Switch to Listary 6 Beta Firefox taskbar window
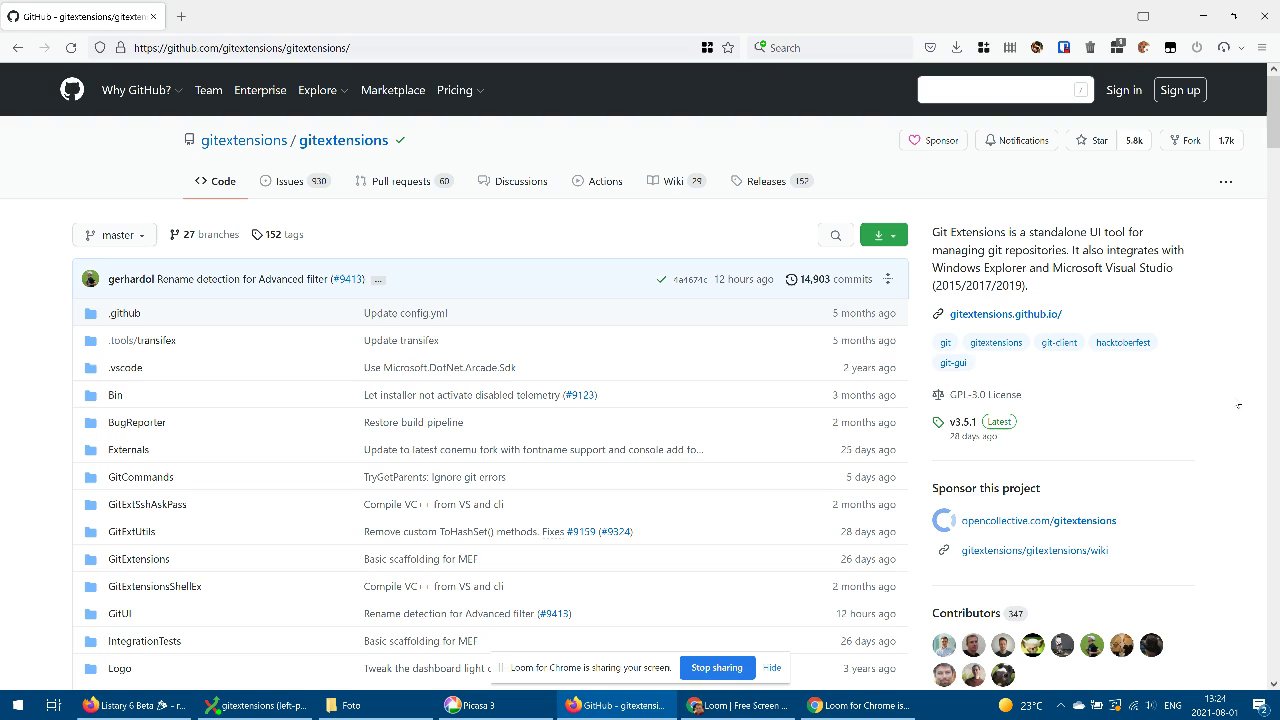This screenshot has height=720, width=1280. pos(137,705)
